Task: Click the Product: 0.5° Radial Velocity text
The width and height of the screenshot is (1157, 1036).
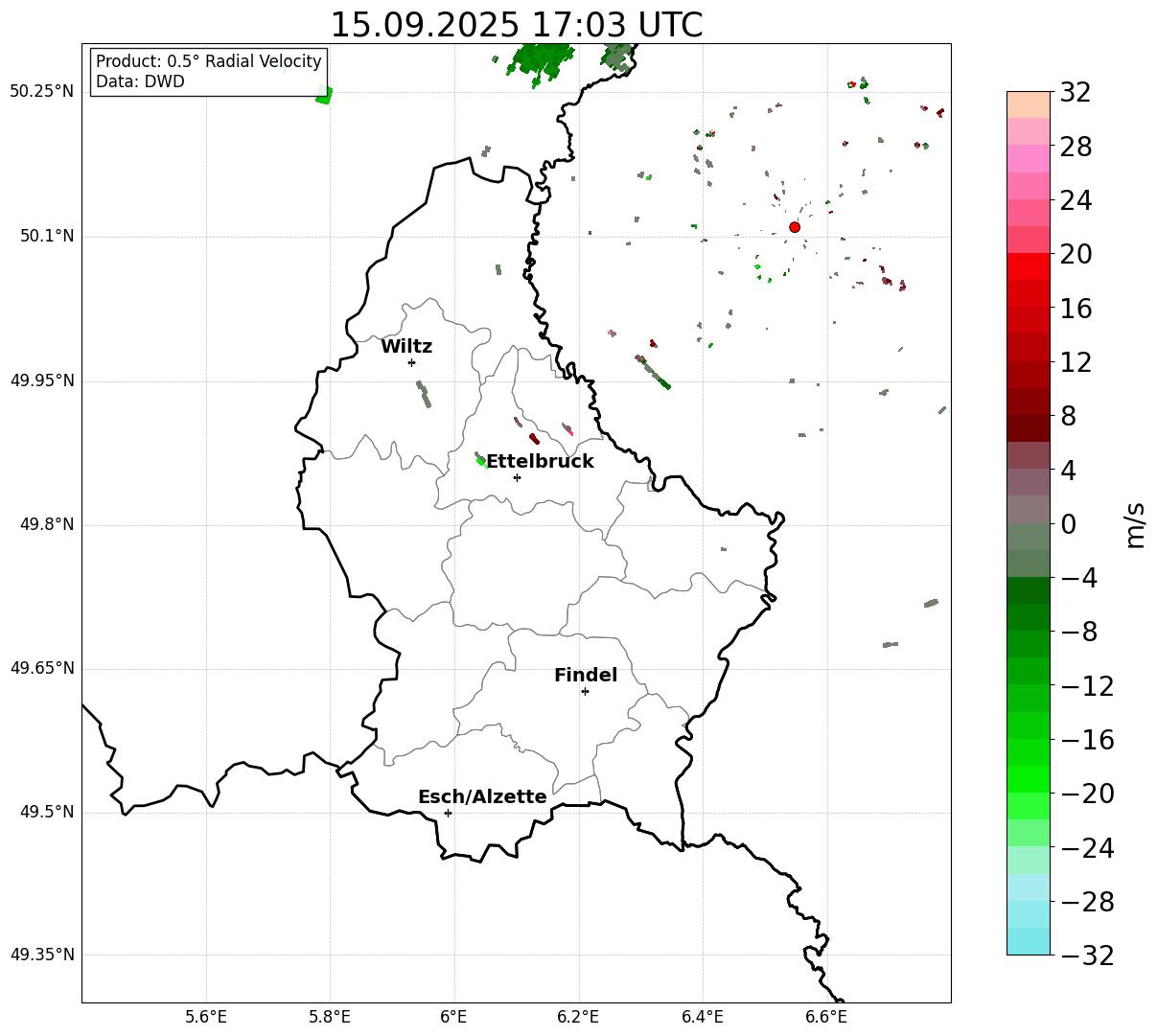Action: 209,62
